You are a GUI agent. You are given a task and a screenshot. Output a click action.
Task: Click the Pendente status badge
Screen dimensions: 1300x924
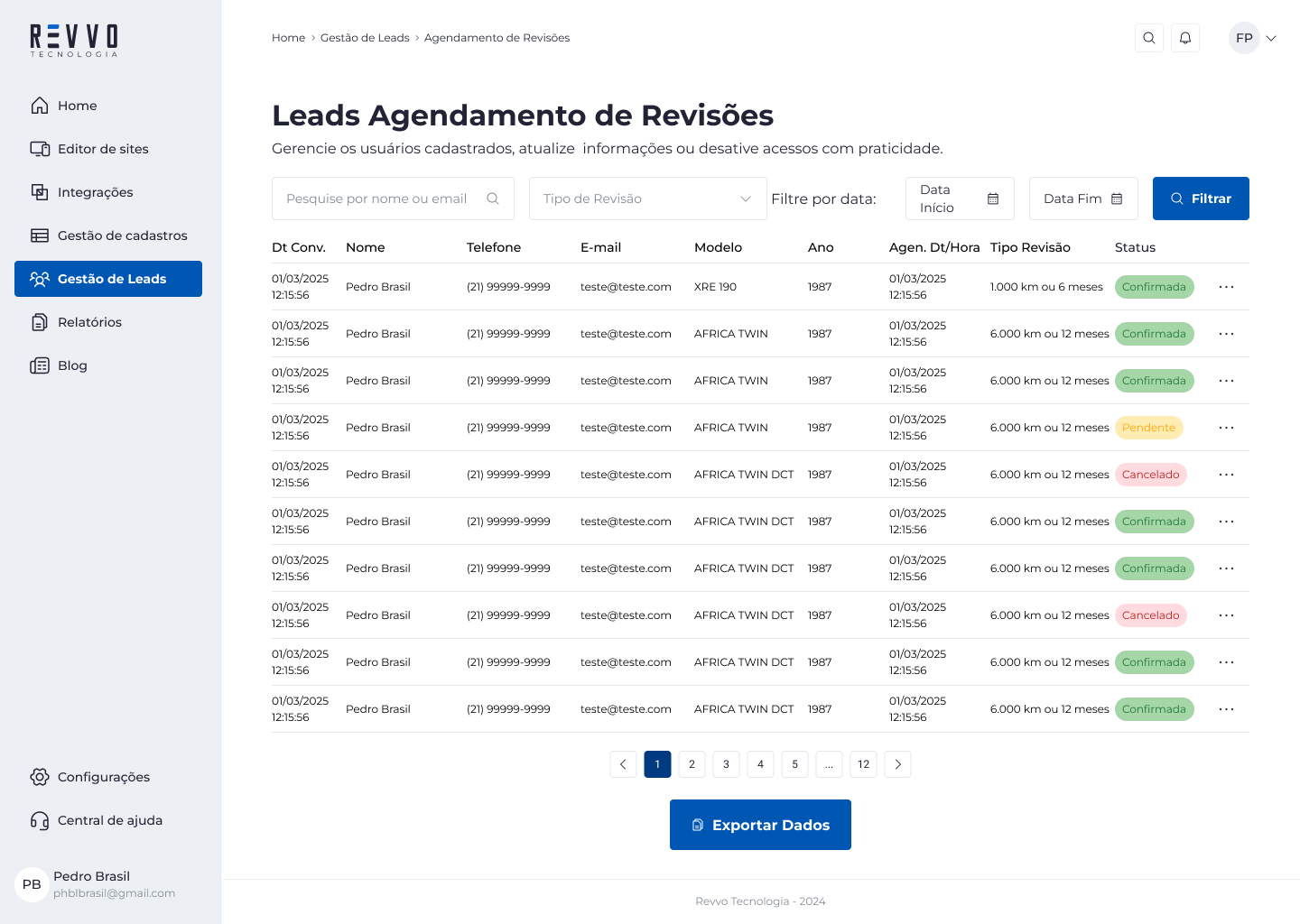(x=1148, y=428)
